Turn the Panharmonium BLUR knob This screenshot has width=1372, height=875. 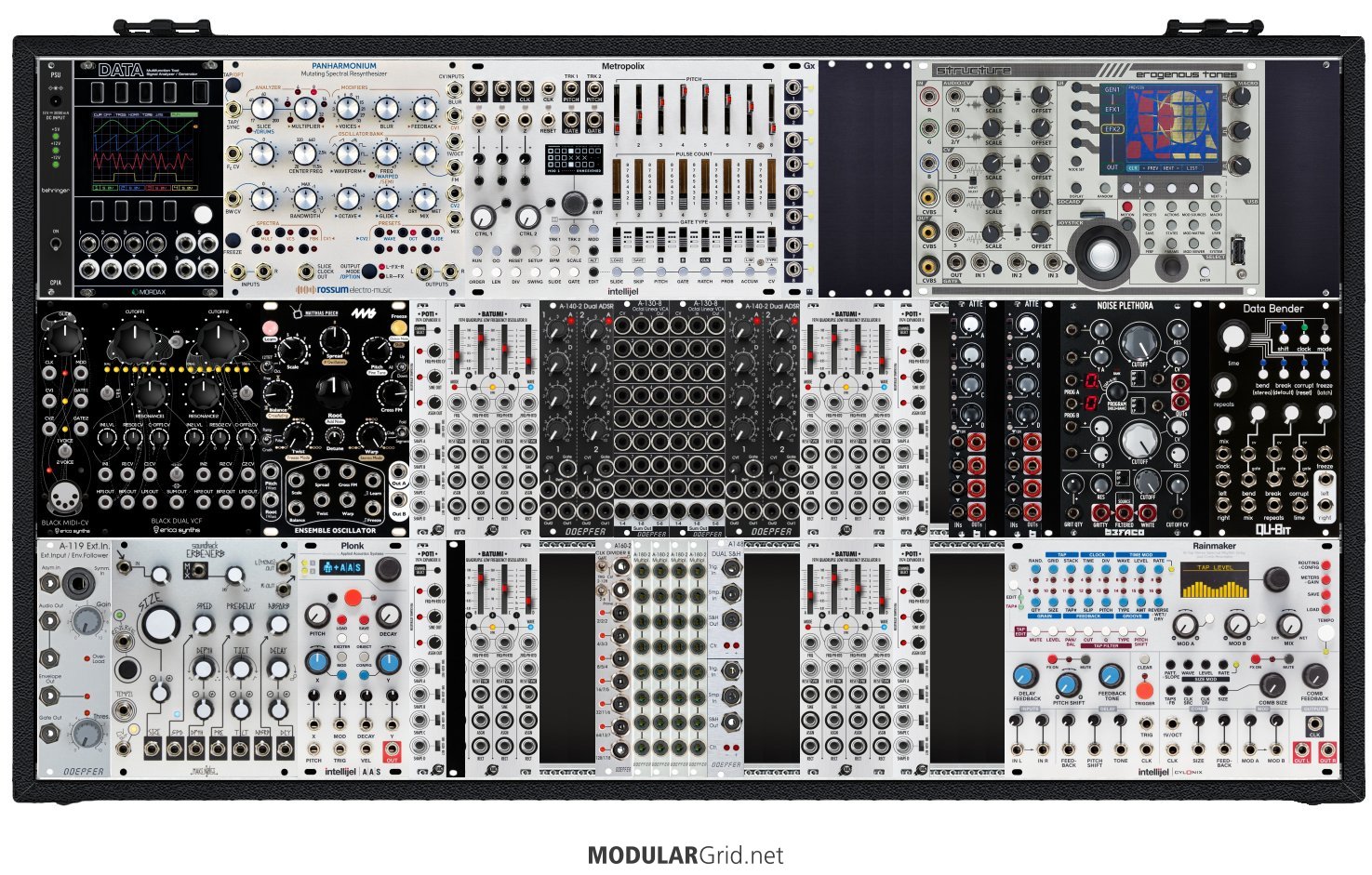pyautogui.click(x=387, y=110)
